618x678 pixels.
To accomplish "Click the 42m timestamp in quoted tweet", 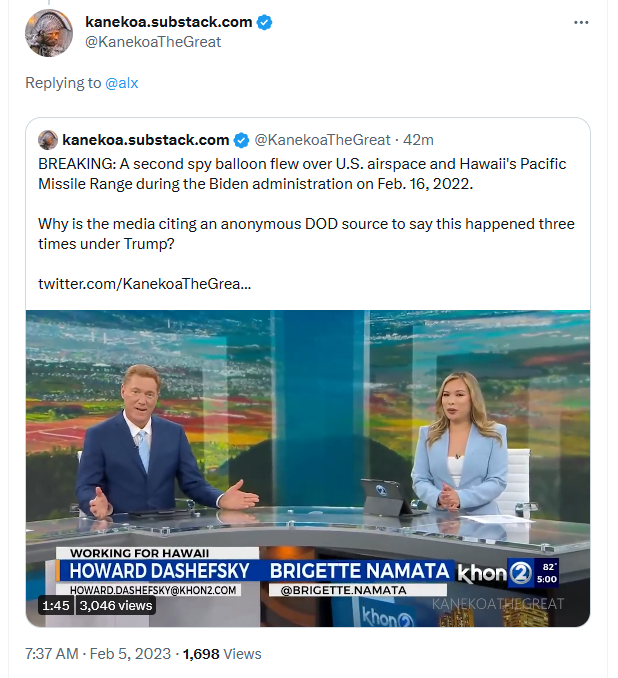I will click(x=418, y=140).
